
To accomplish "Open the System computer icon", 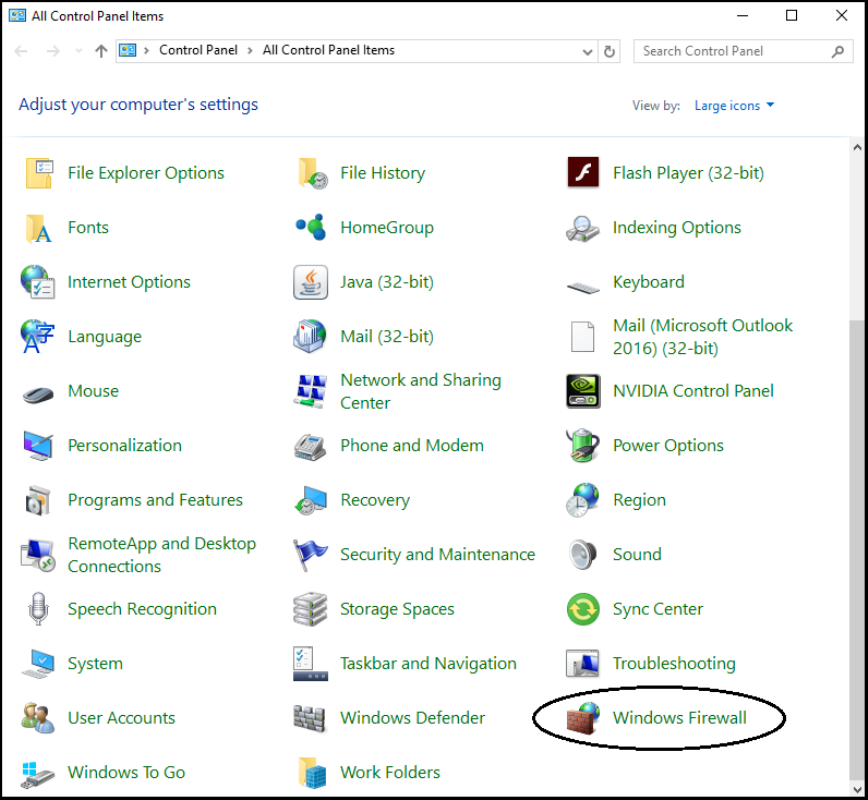I will pos(38,664).
